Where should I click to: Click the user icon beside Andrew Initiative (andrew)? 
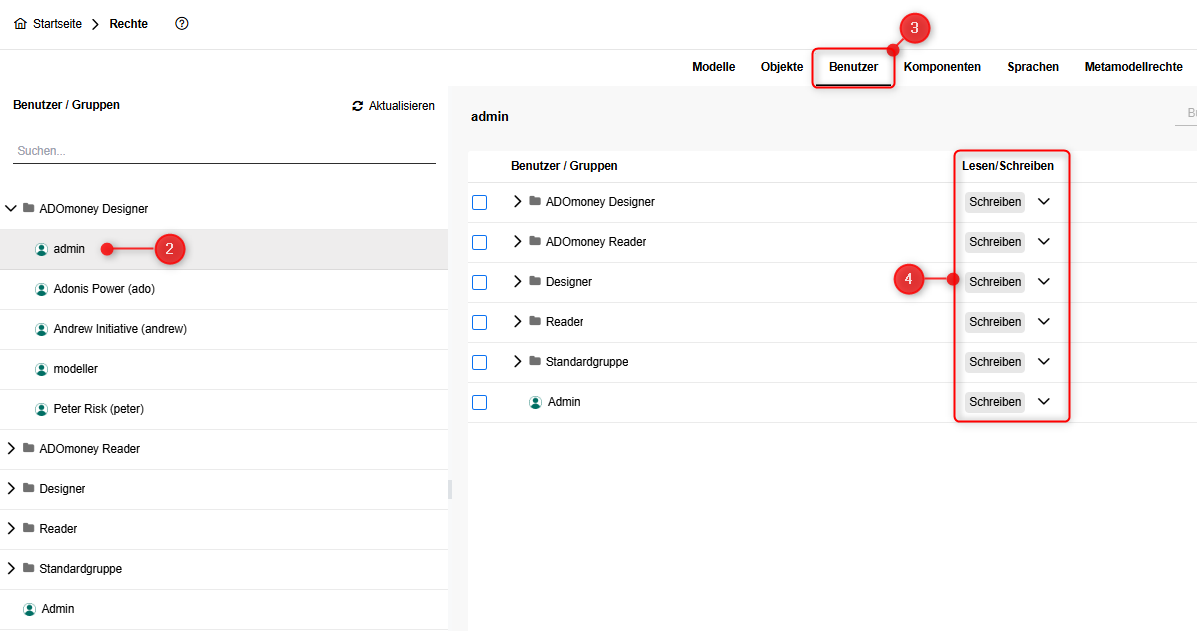tap(41, 330)
